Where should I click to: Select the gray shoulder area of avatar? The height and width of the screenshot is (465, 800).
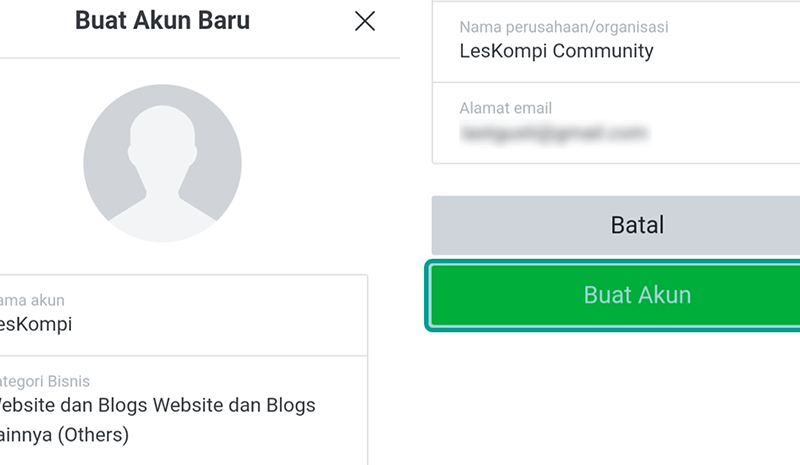(x=162, y=219)
